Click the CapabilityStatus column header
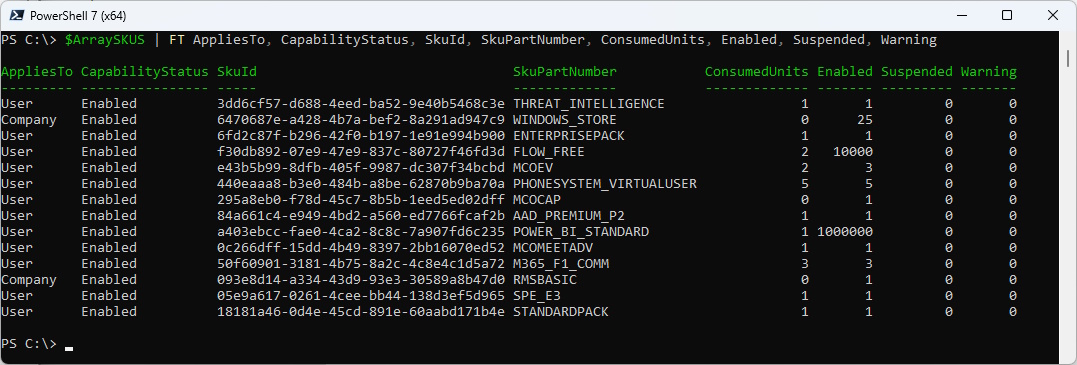 pyautogui.click(x=144, y=71)
